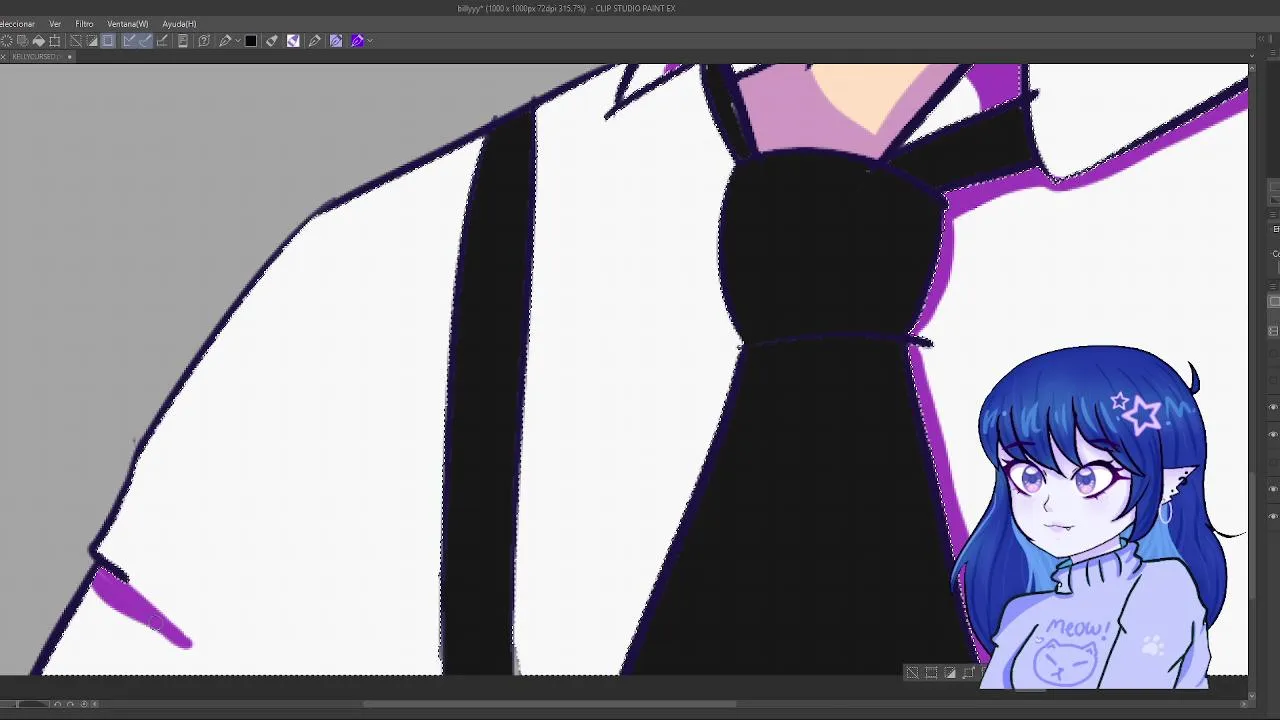
Task: Expand the dropdown arrow next to the pen icon
Action: pos(237,41)
